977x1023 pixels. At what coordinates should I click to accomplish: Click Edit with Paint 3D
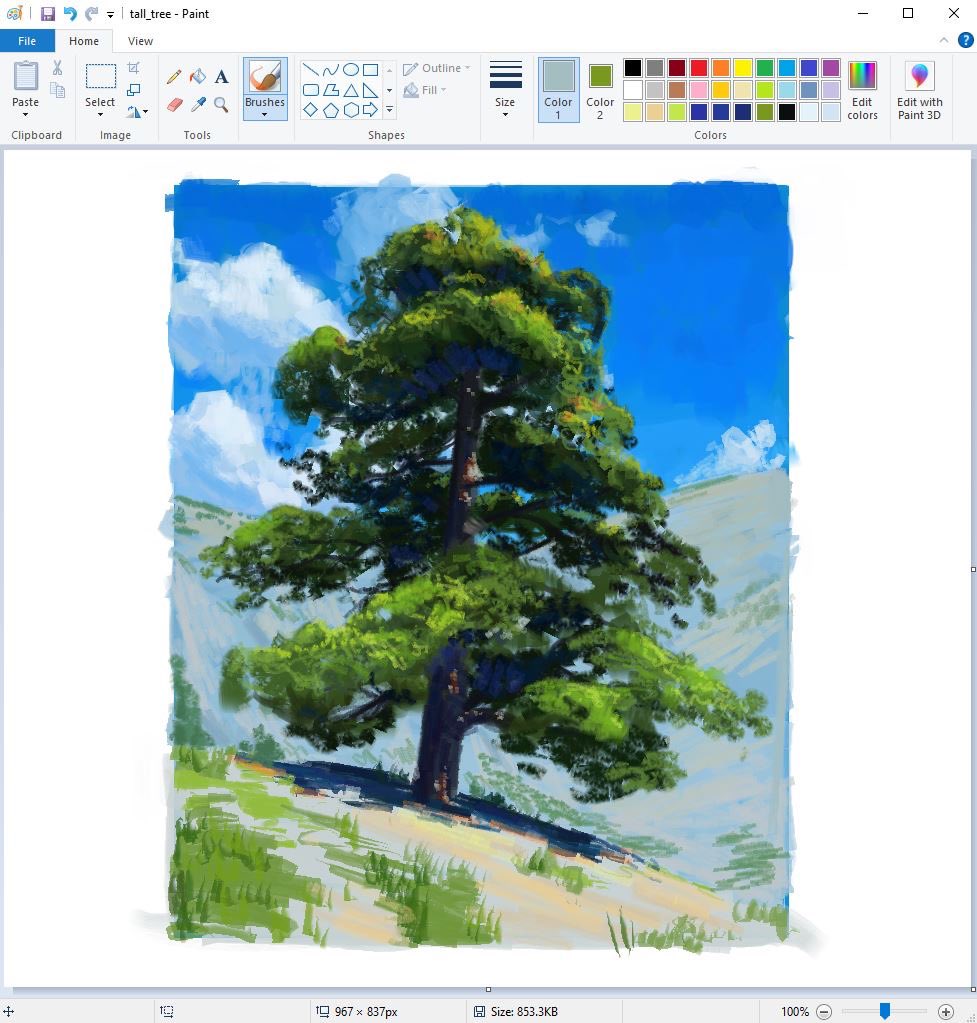click(920, 90)
